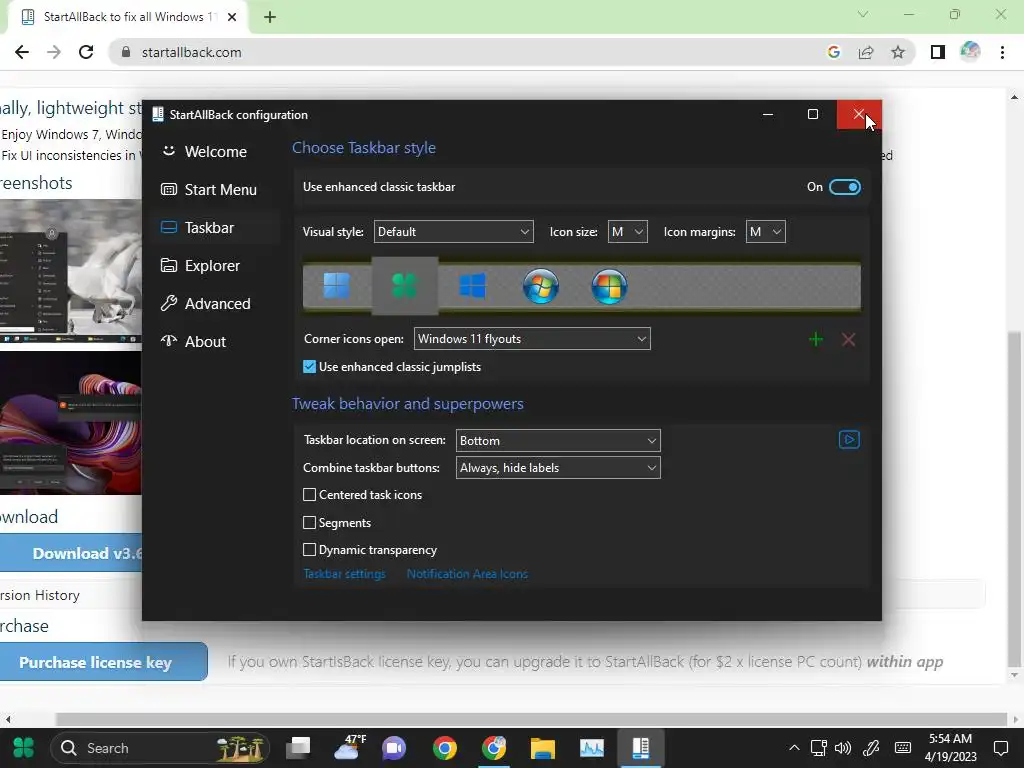This screenshot has height=768, width=1024.
Task: Open the Icon margins dropdown
Action: [765, 232]
